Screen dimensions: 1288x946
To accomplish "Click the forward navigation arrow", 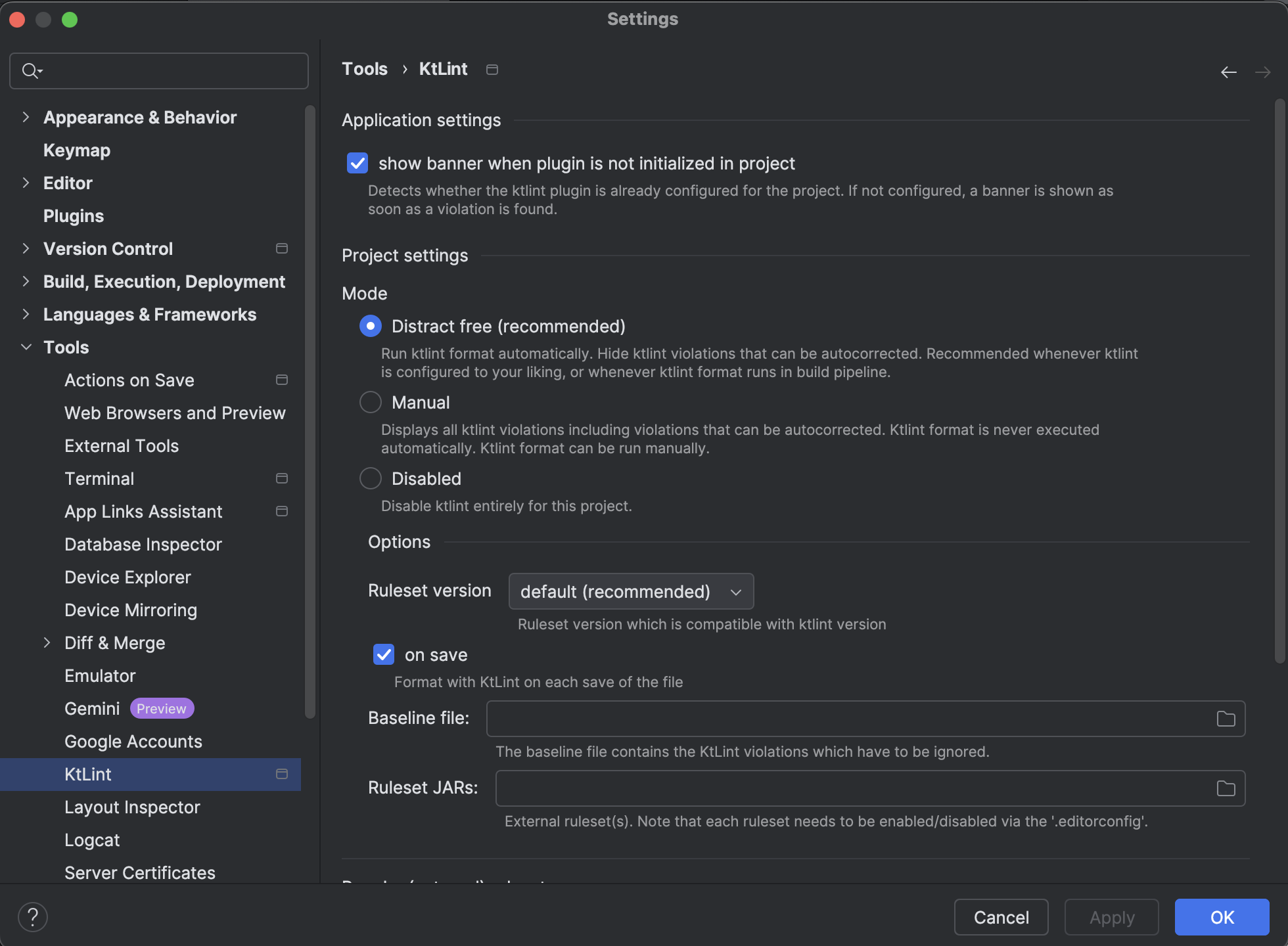I will click(1262, 72).
